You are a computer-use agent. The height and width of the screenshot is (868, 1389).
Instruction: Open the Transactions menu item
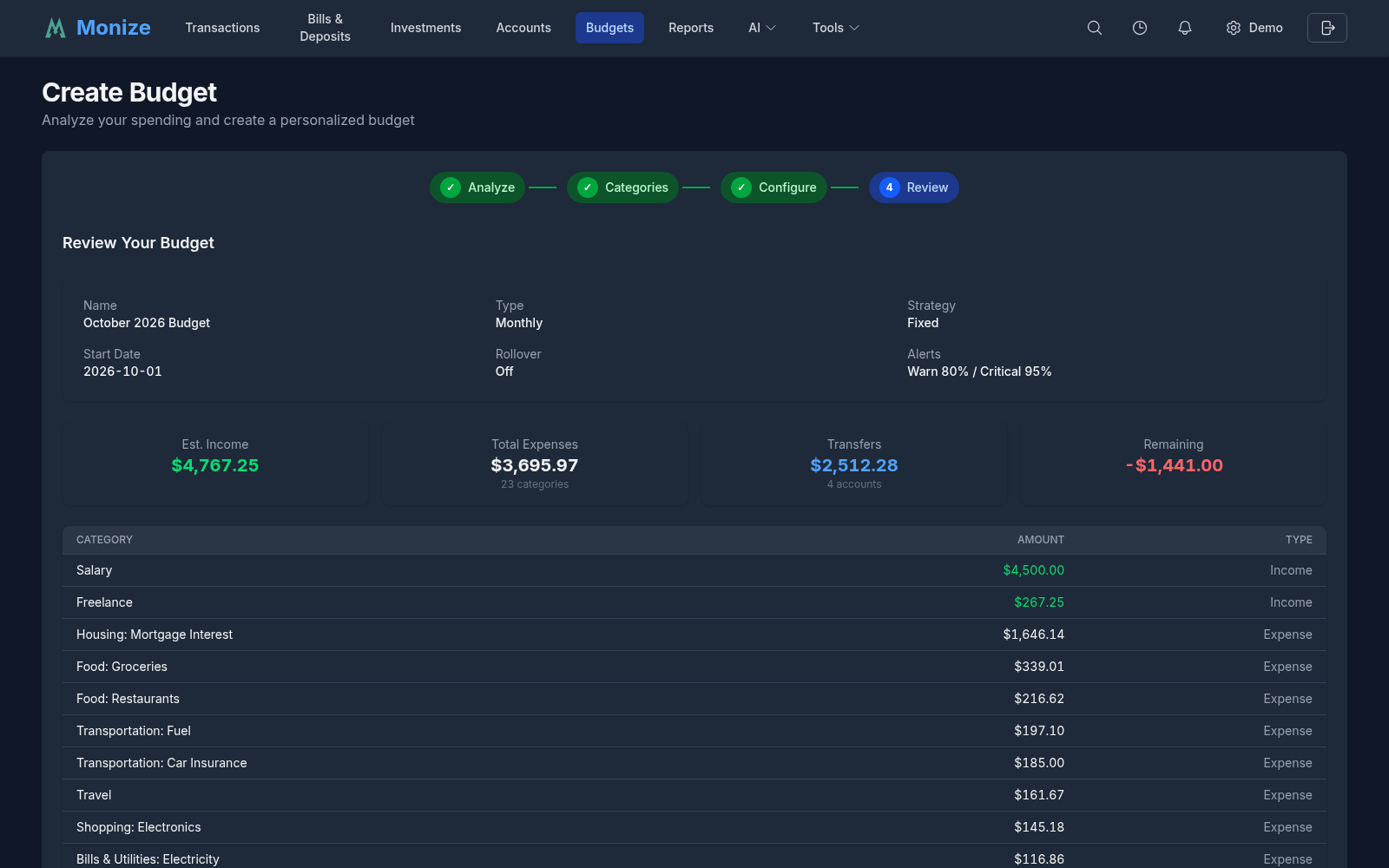pos(222,28)
